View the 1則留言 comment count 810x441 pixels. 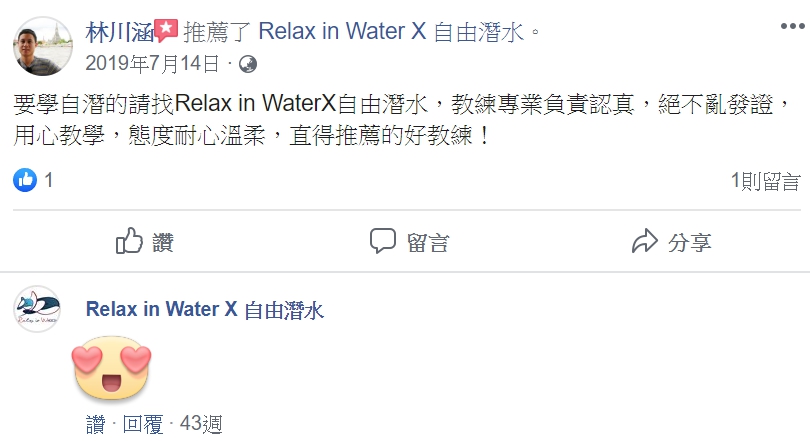coord(766,181)
